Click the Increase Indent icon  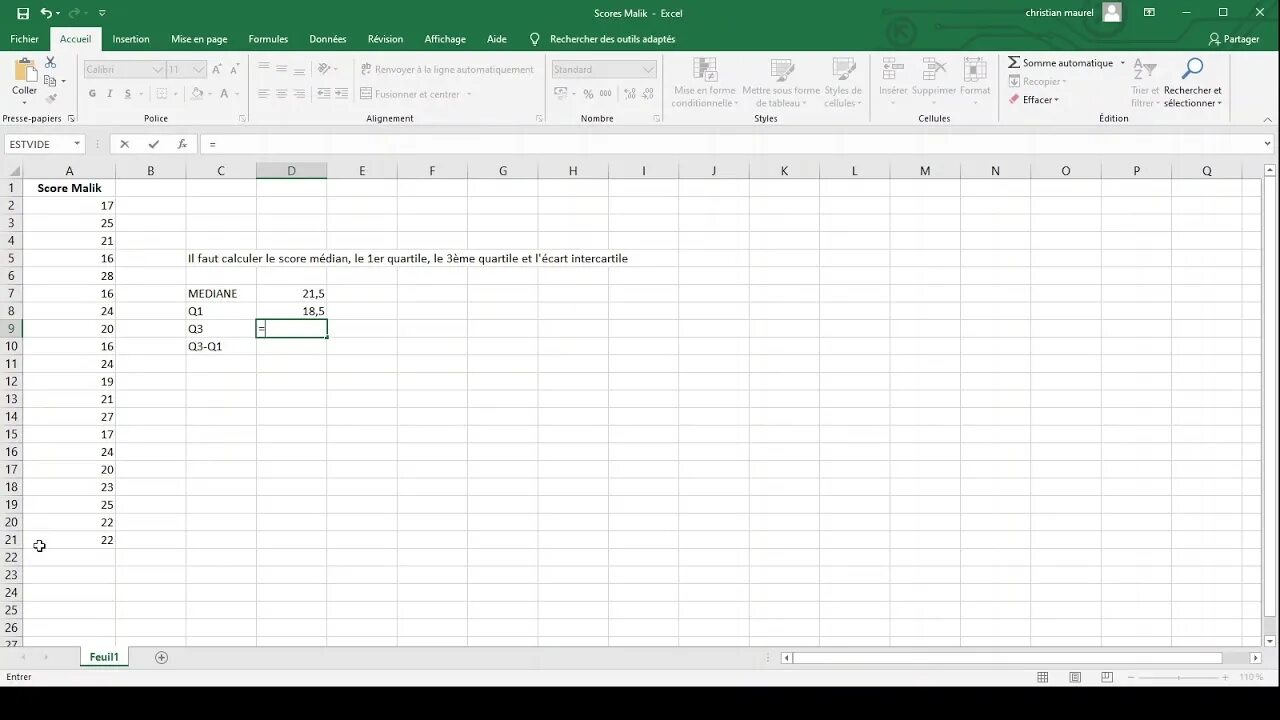click(x=342, y=94)
